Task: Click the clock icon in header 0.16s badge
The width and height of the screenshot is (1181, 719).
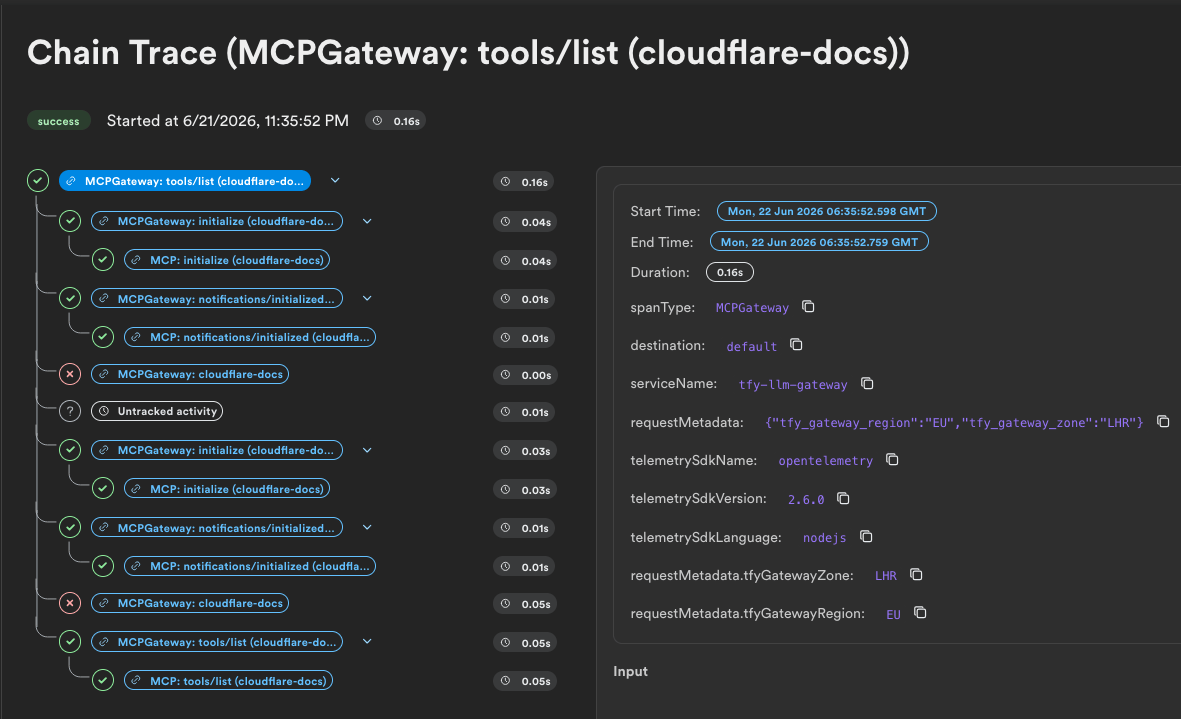Action: pos(378,120)
